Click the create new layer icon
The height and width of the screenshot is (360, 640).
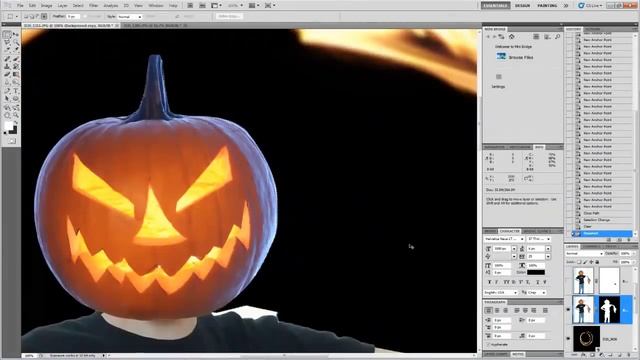point(620,355)
